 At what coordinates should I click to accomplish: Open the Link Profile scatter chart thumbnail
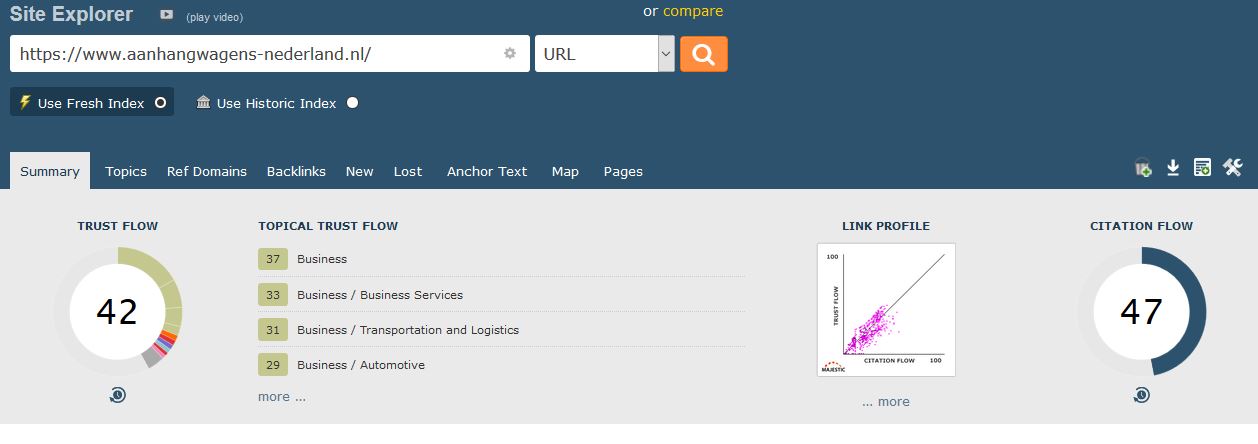886,310
